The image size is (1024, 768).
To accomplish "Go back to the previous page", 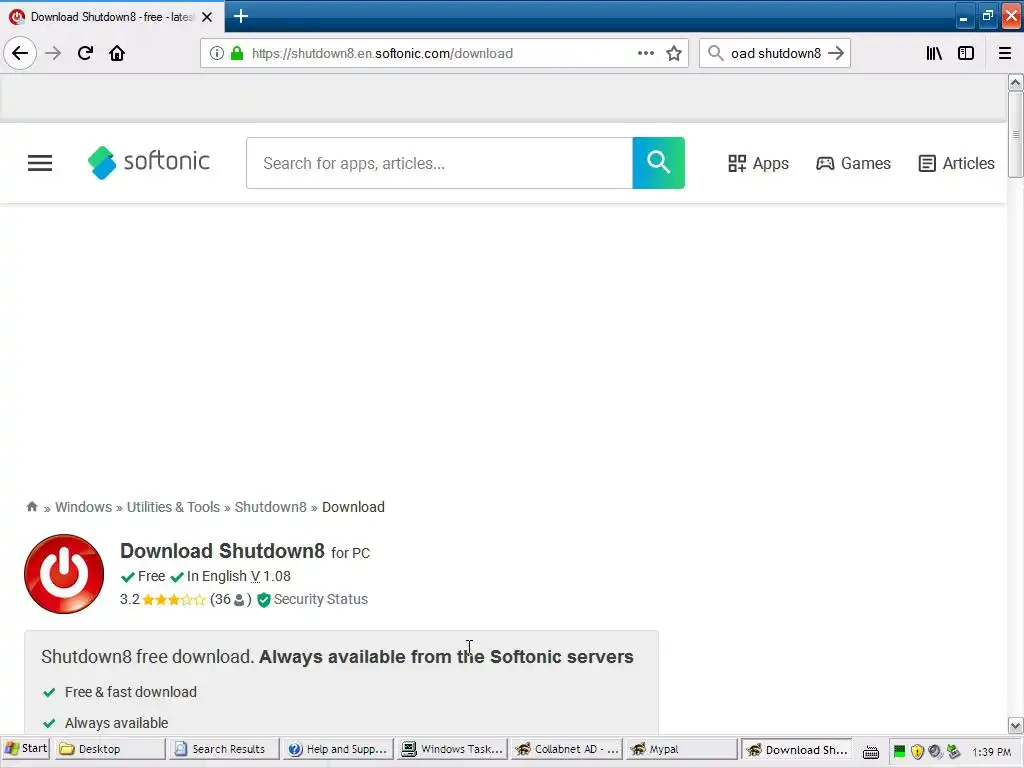I will click(x=20, y=53).
